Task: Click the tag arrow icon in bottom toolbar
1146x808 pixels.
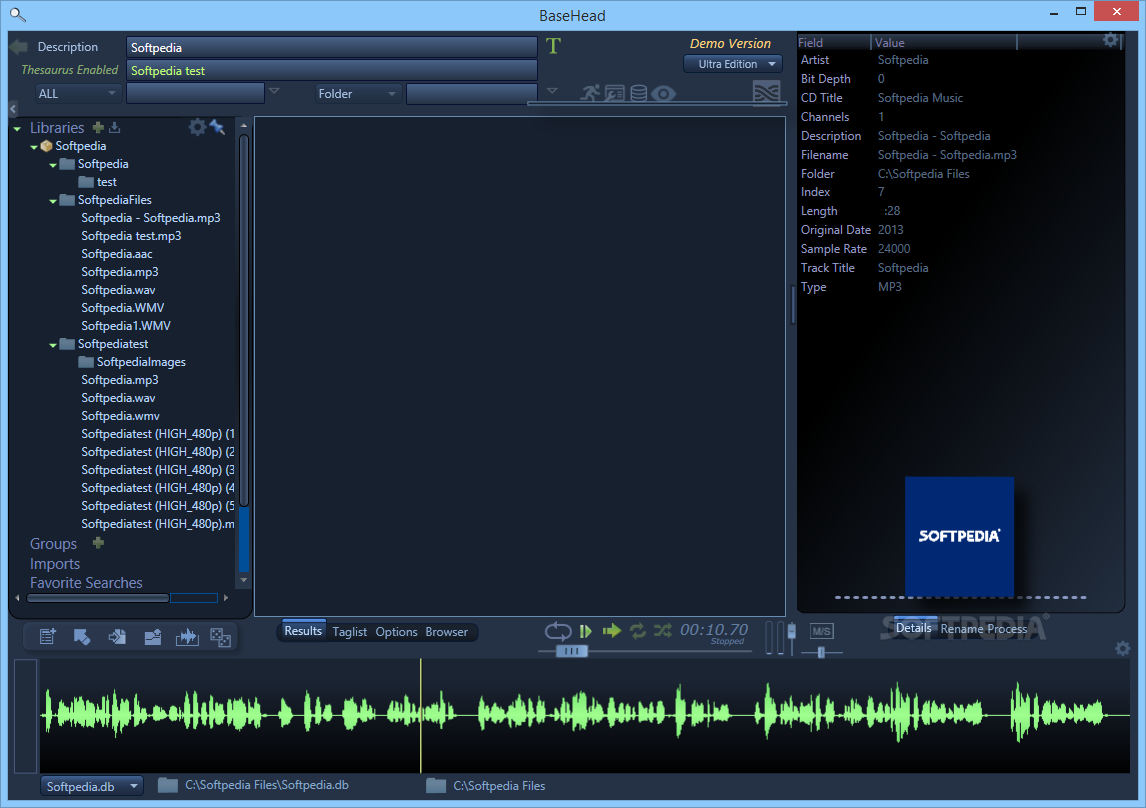Action: pos(82,636)
